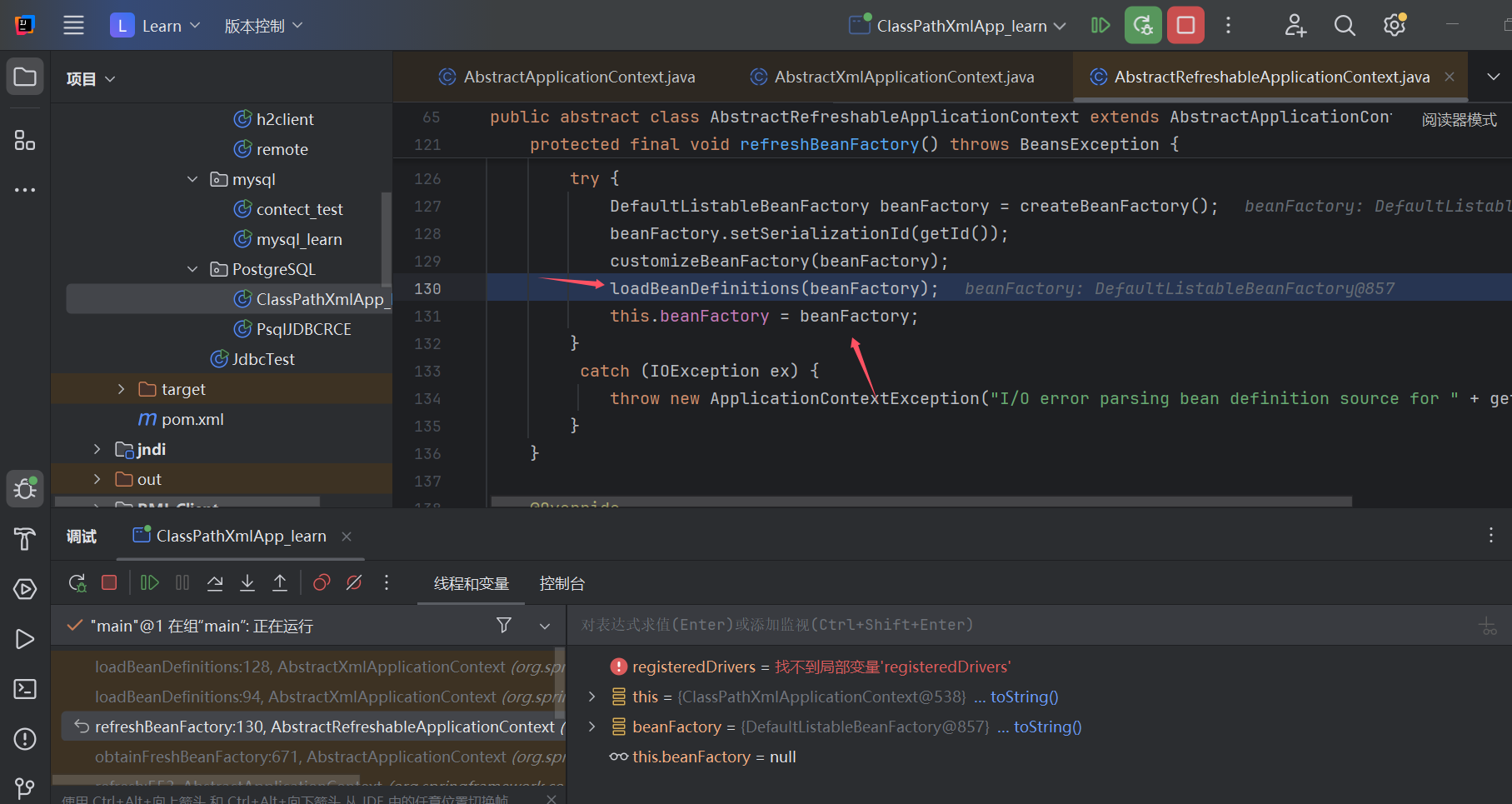Open the Debug tool window bug icon
1512x804 pixels.
tap(25, 488)
